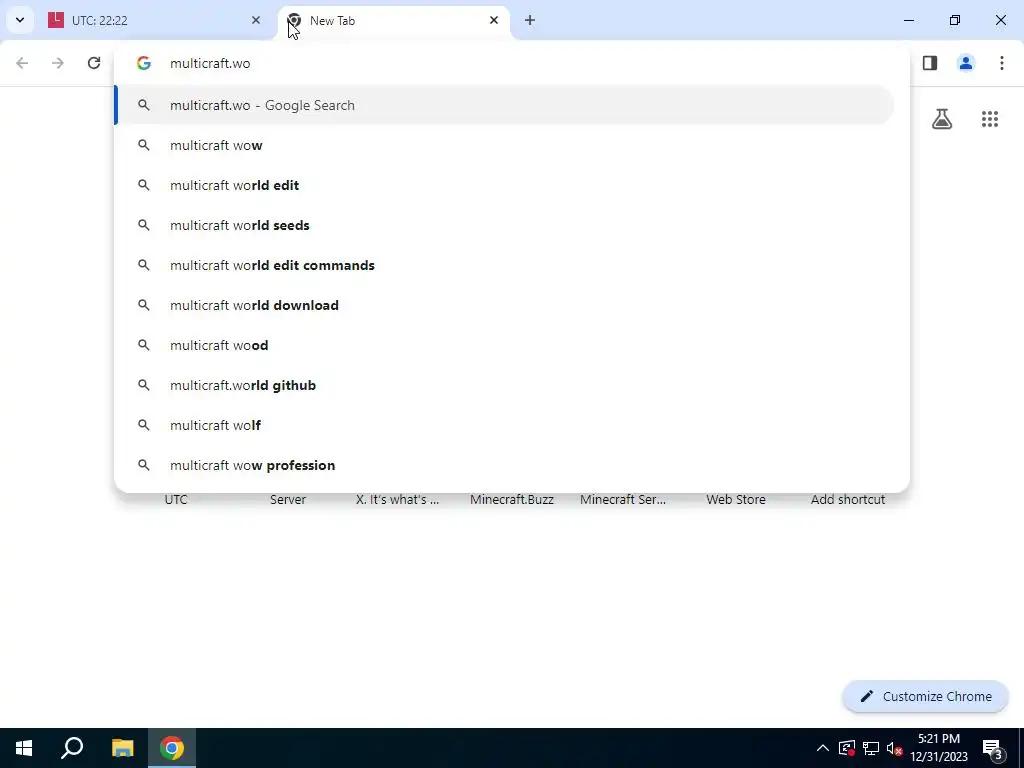
Task: Open the Server shortcut
Action: pos(288,499)
